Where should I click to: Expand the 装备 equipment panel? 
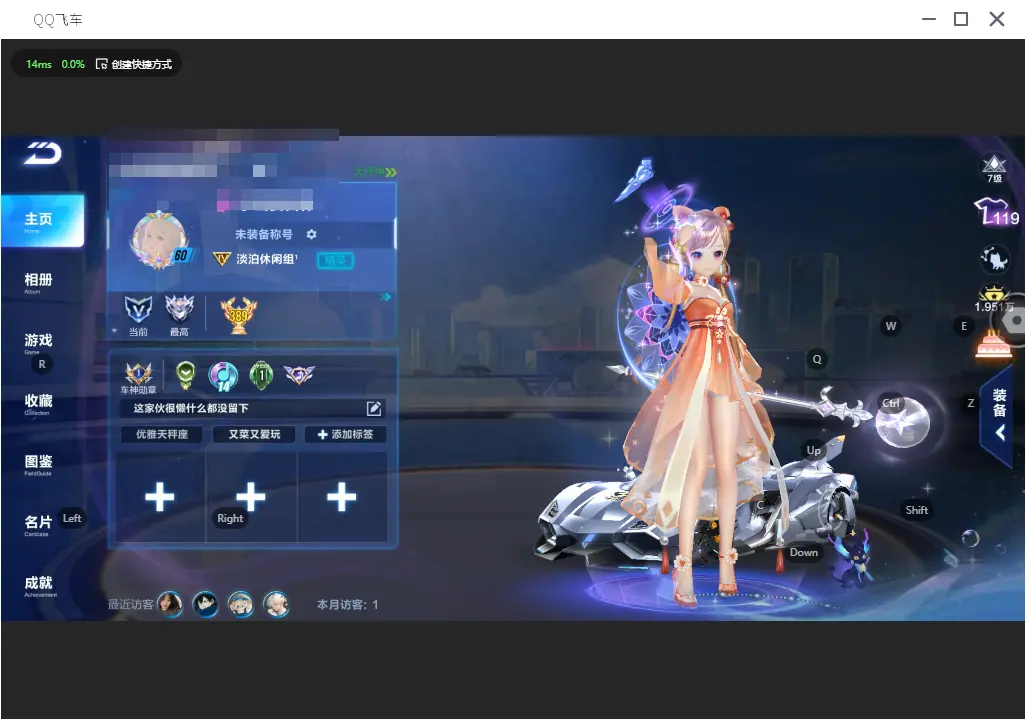click(x=999, y=414)
